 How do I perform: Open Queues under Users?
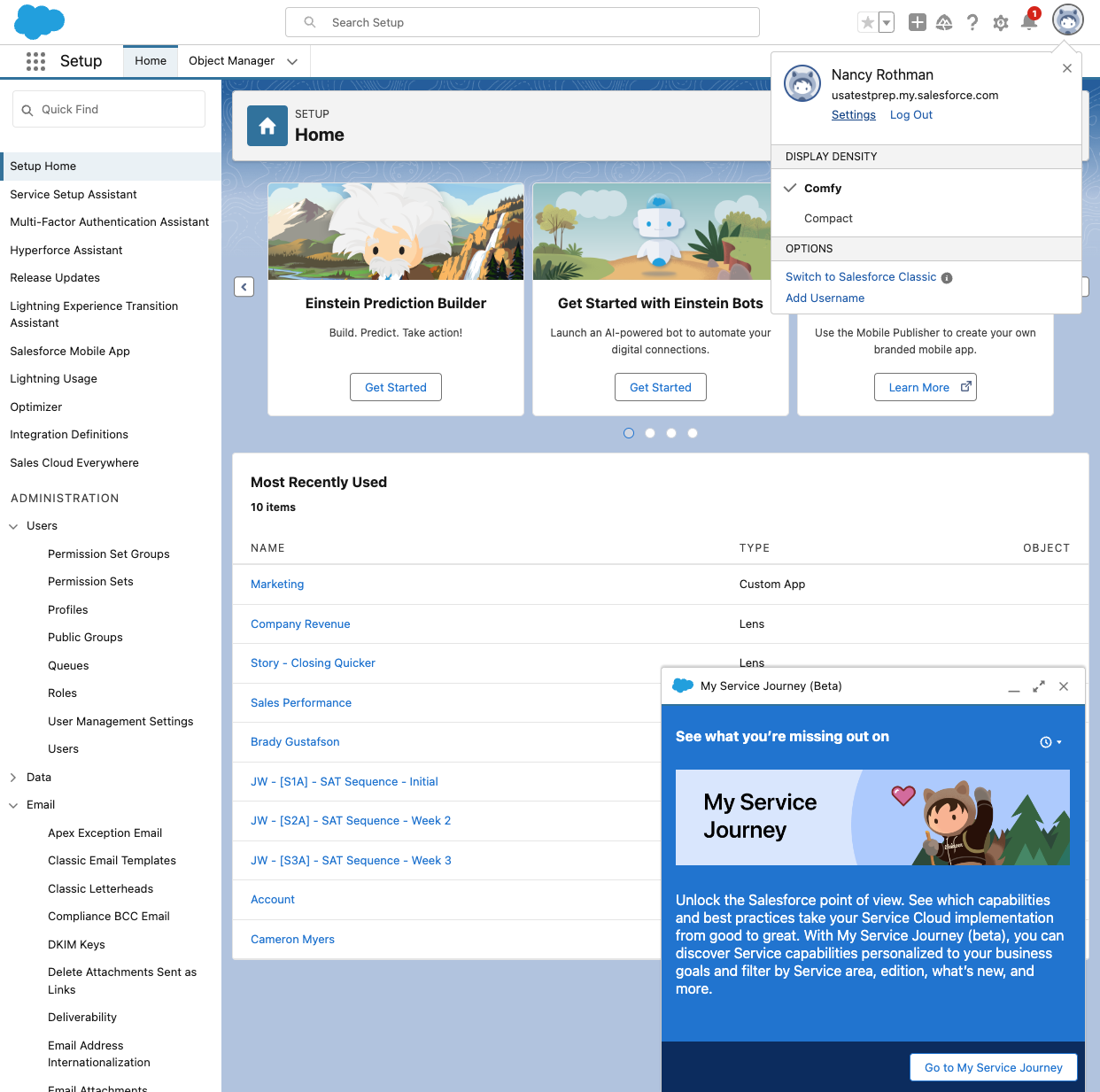[68, 666]
